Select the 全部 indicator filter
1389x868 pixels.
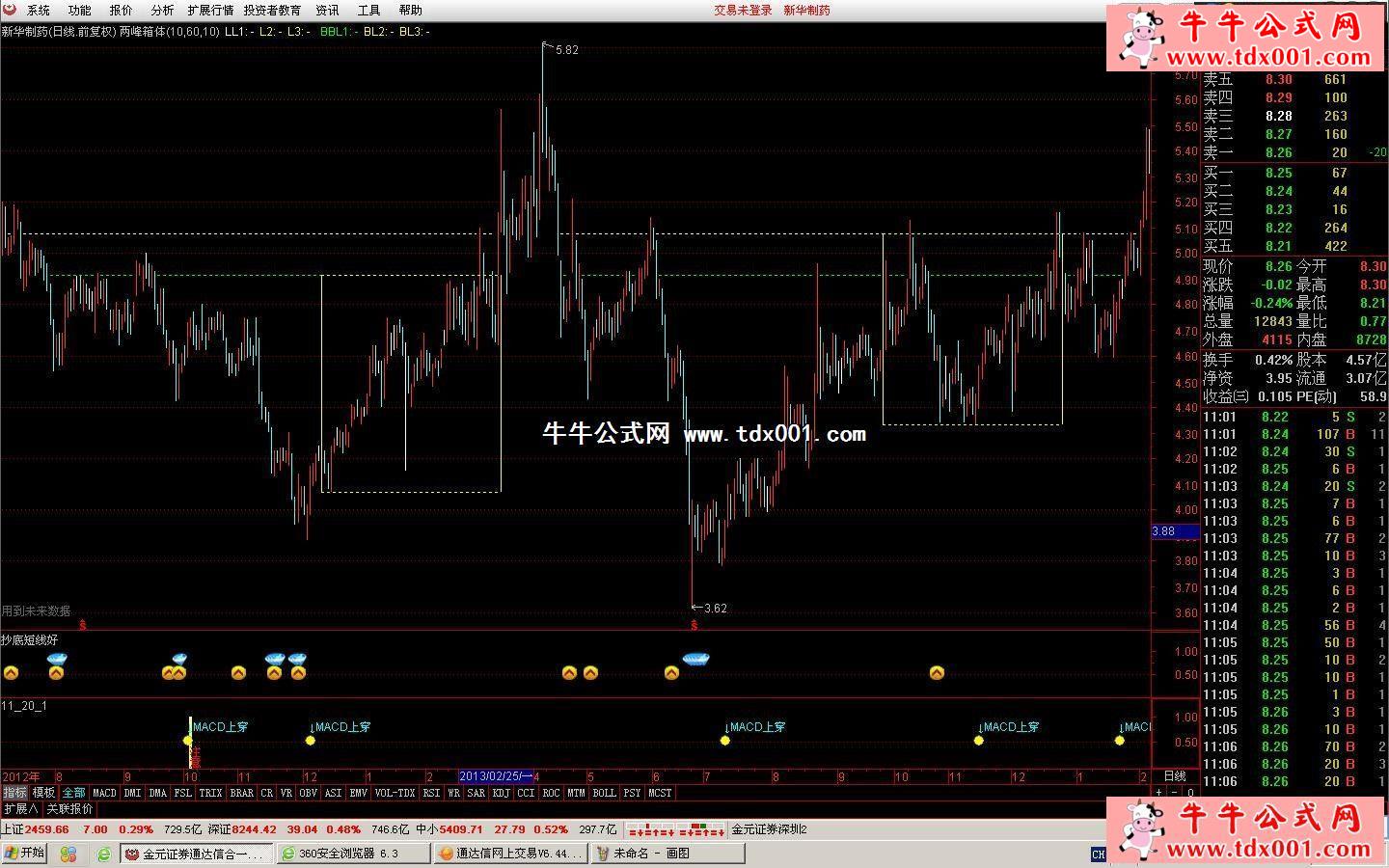pyautogui.click(x=73, y=793)
